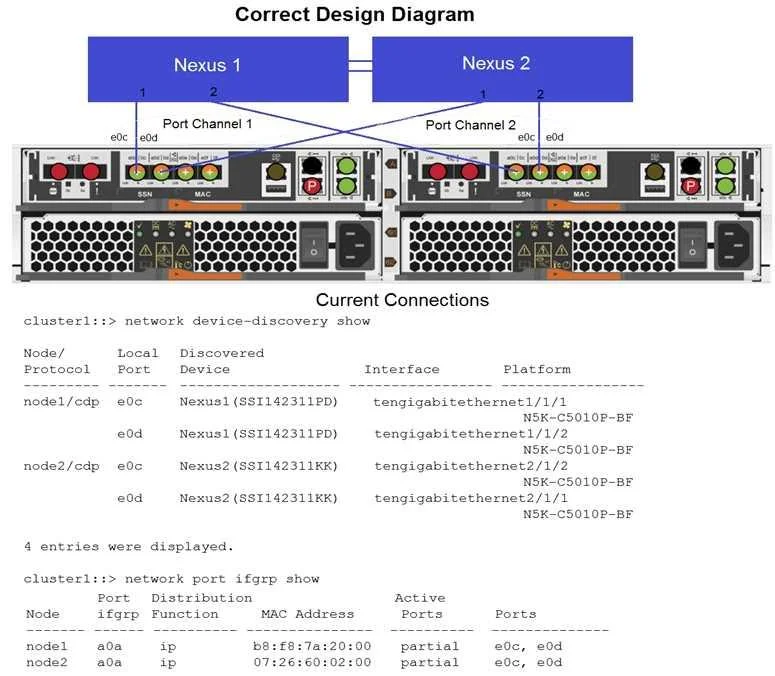The height and width of the screenshot is (676, 775).
Task: Click the Current Connections heading
Action: tap(402, 300)
